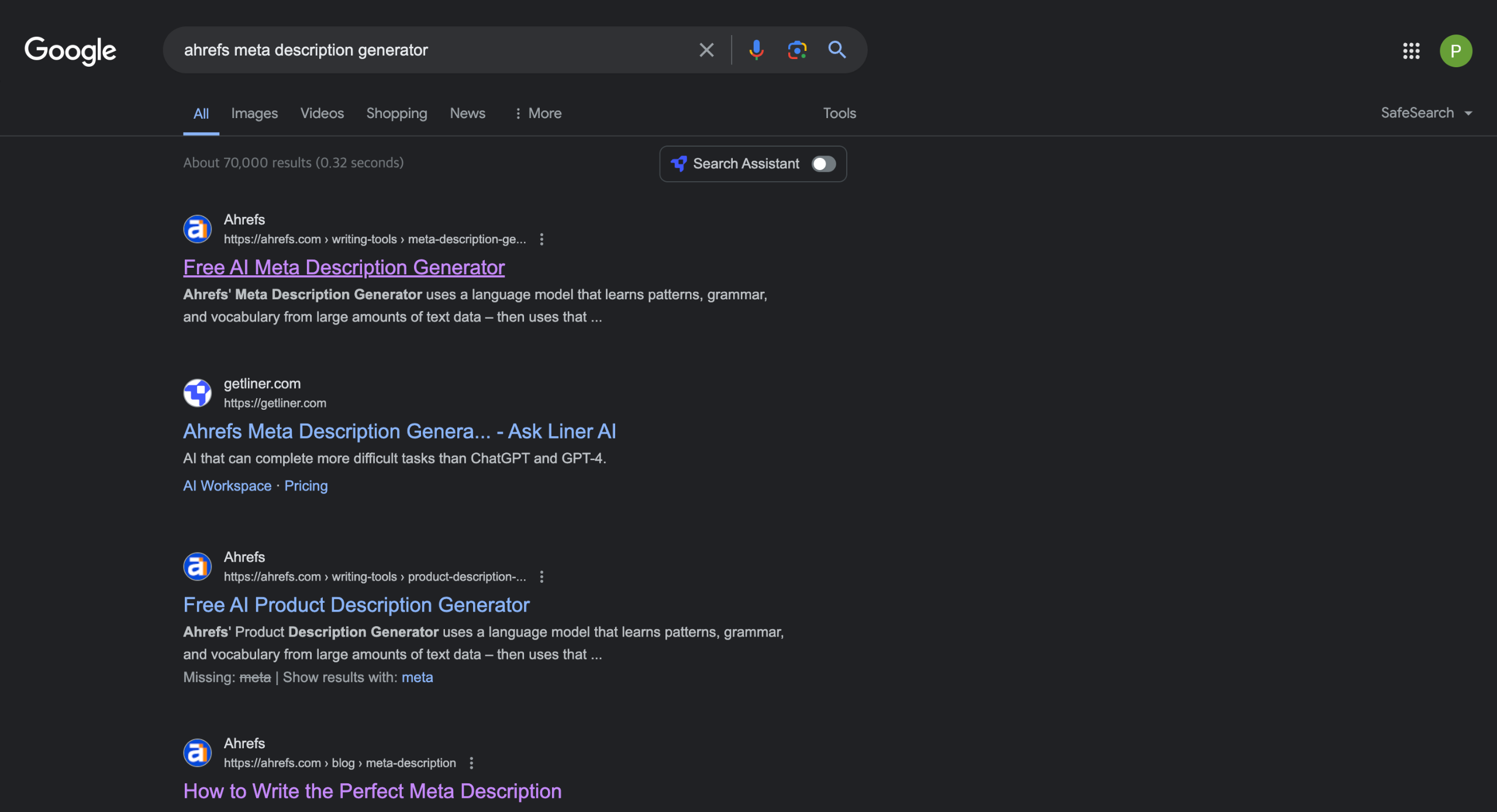Click the ahrefs.com writing-tools meta-description URL
The height and width of the screenshot is (812, 1497).
coord(375,239)
